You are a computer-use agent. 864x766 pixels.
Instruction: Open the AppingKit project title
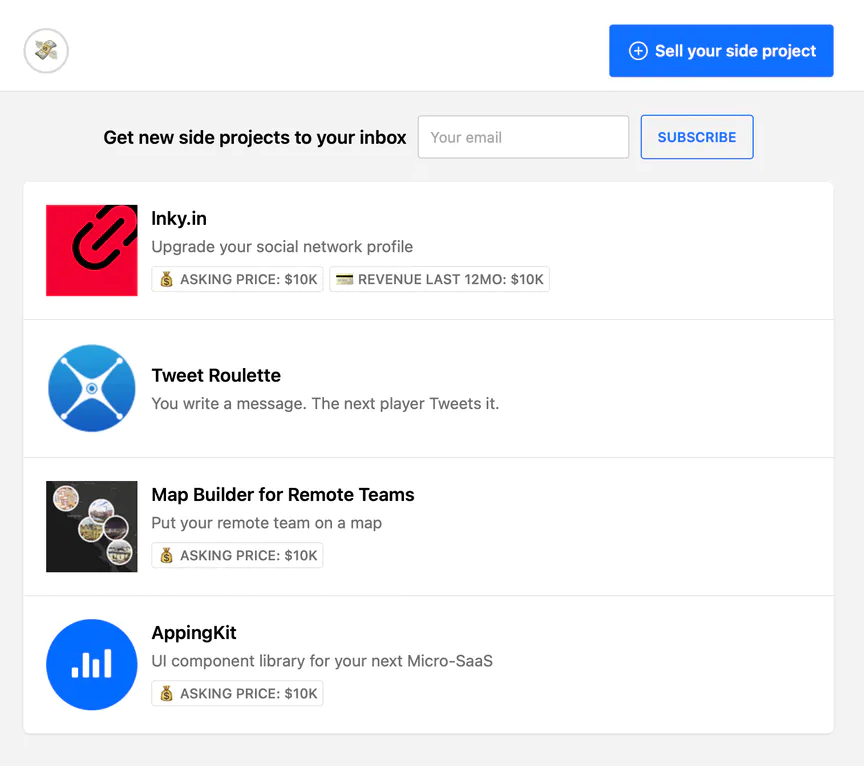tap(194, 633)
